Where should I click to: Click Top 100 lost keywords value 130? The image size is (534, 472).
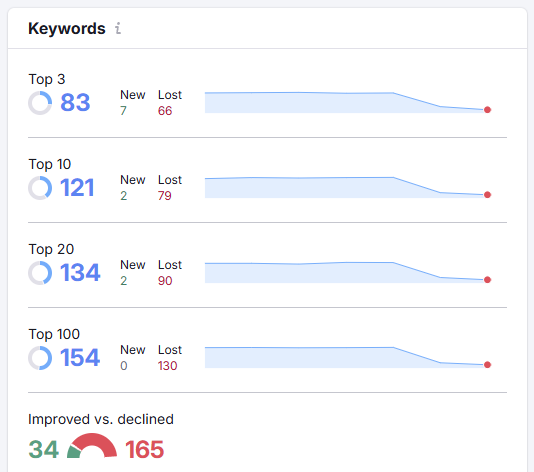[x=167, y=366]
